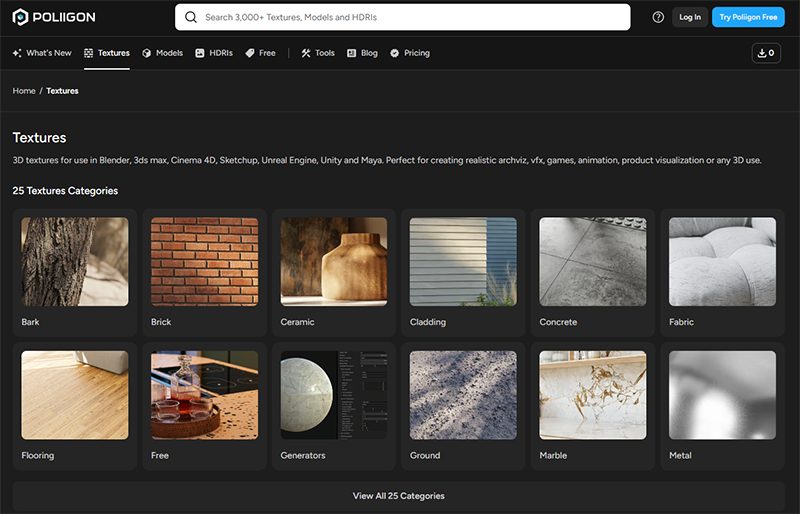Select the Marble category thumbnail
This screenshot has height=514, width=800.
pos(593,395)
